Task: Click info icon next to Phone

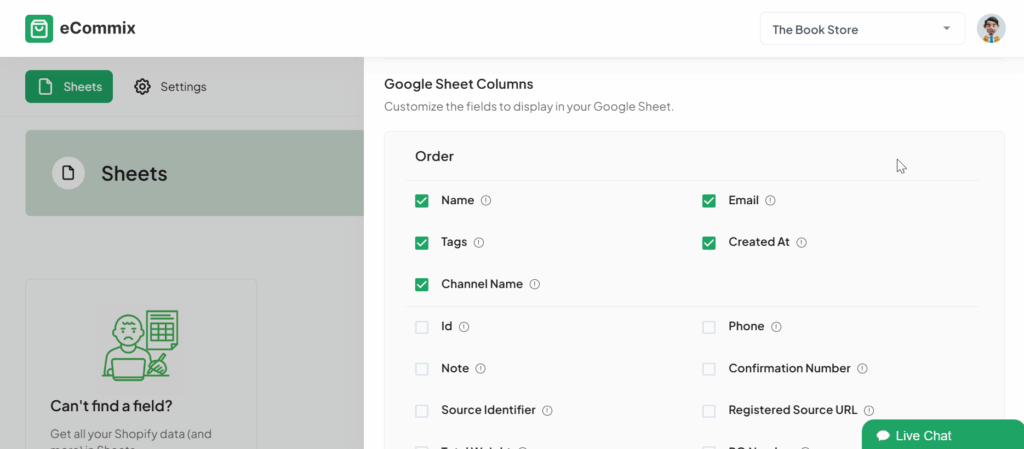Action: [776, 326]
